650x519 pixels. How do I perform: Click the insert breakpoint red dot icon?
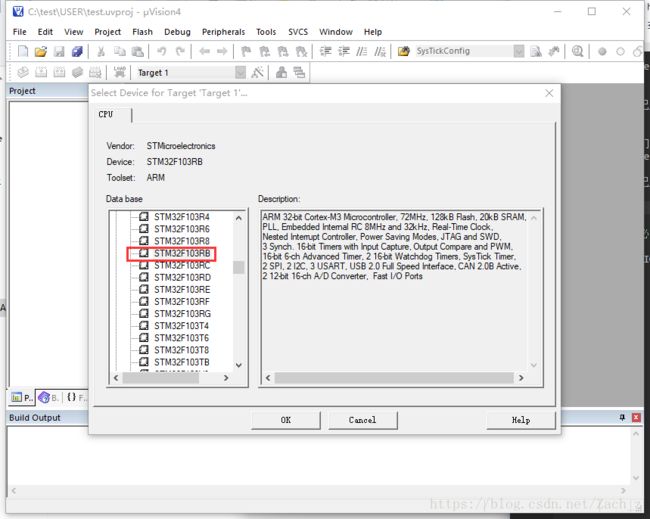602,52
